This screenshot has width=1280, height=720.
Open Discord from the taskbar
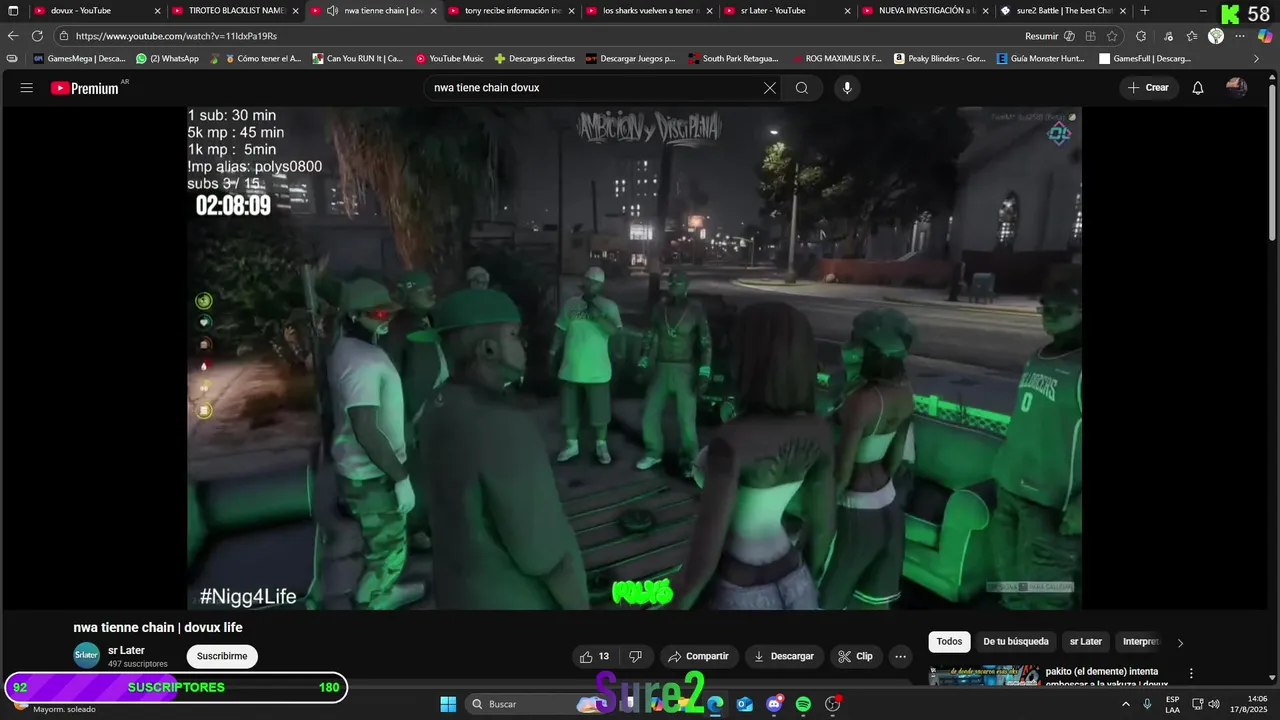774,704
